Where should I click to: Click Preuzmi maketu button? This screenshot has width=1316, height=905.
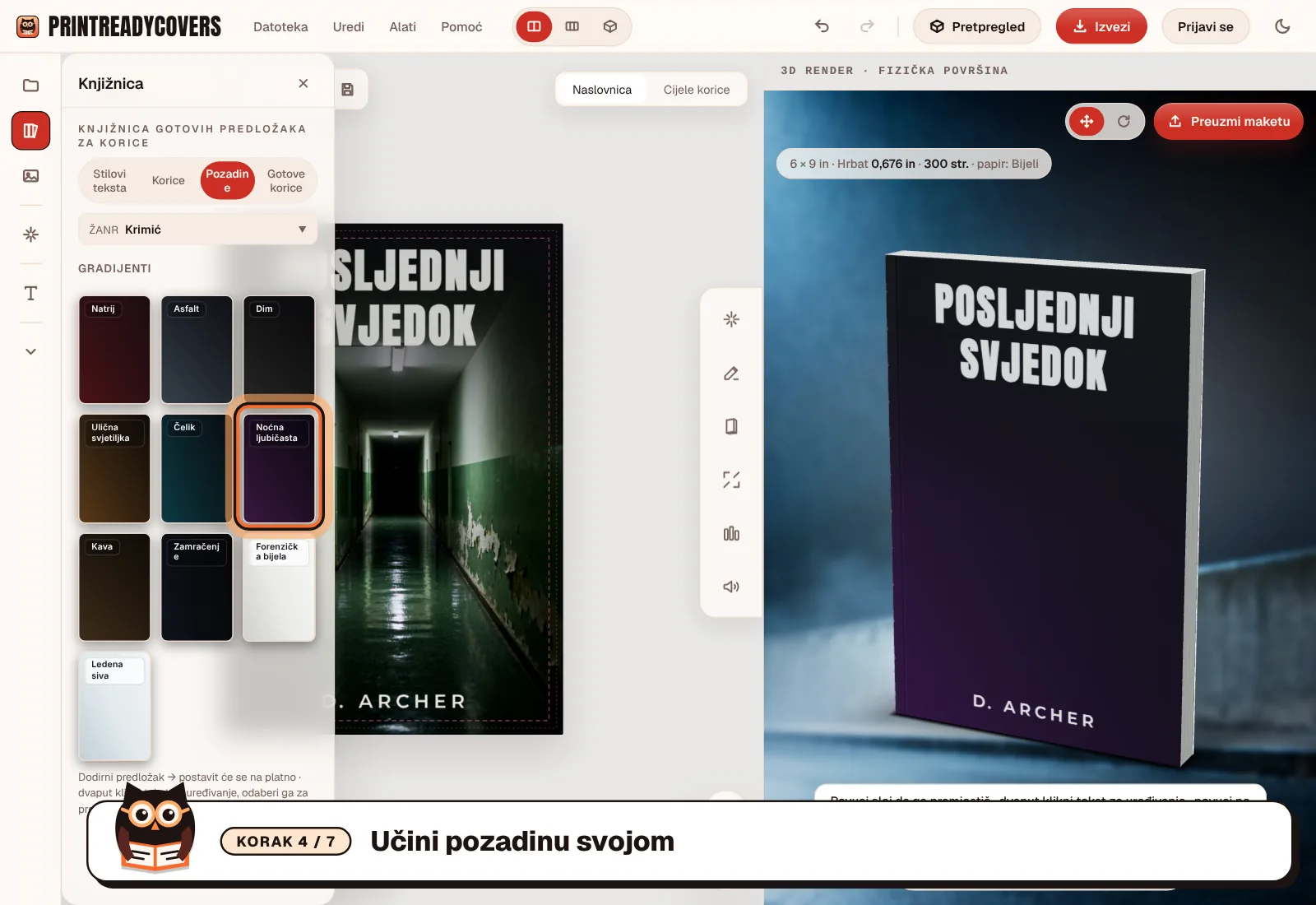pos(1229,122)
